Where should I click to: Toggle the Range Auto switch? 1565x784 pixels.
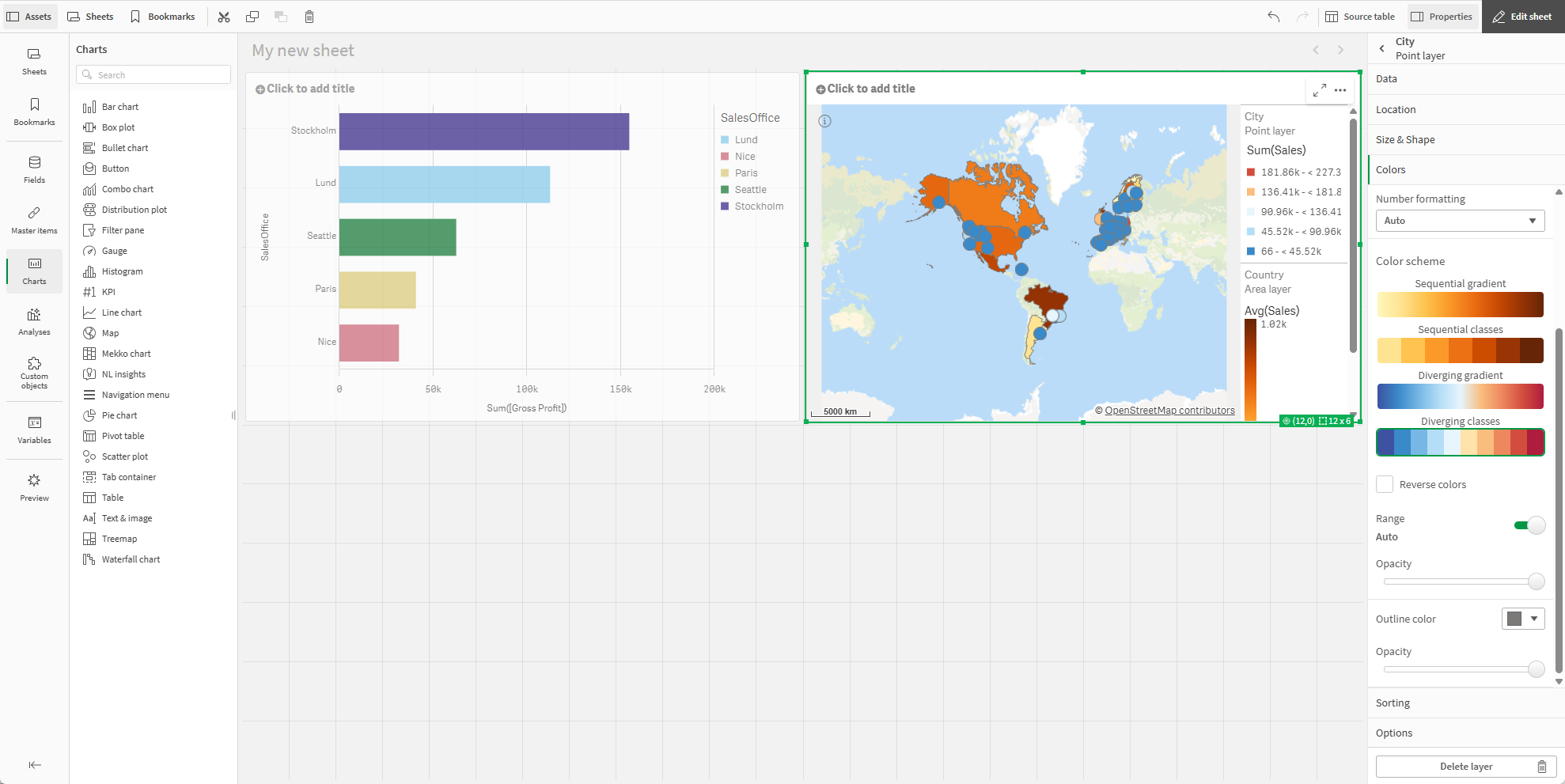point(1529,525)
